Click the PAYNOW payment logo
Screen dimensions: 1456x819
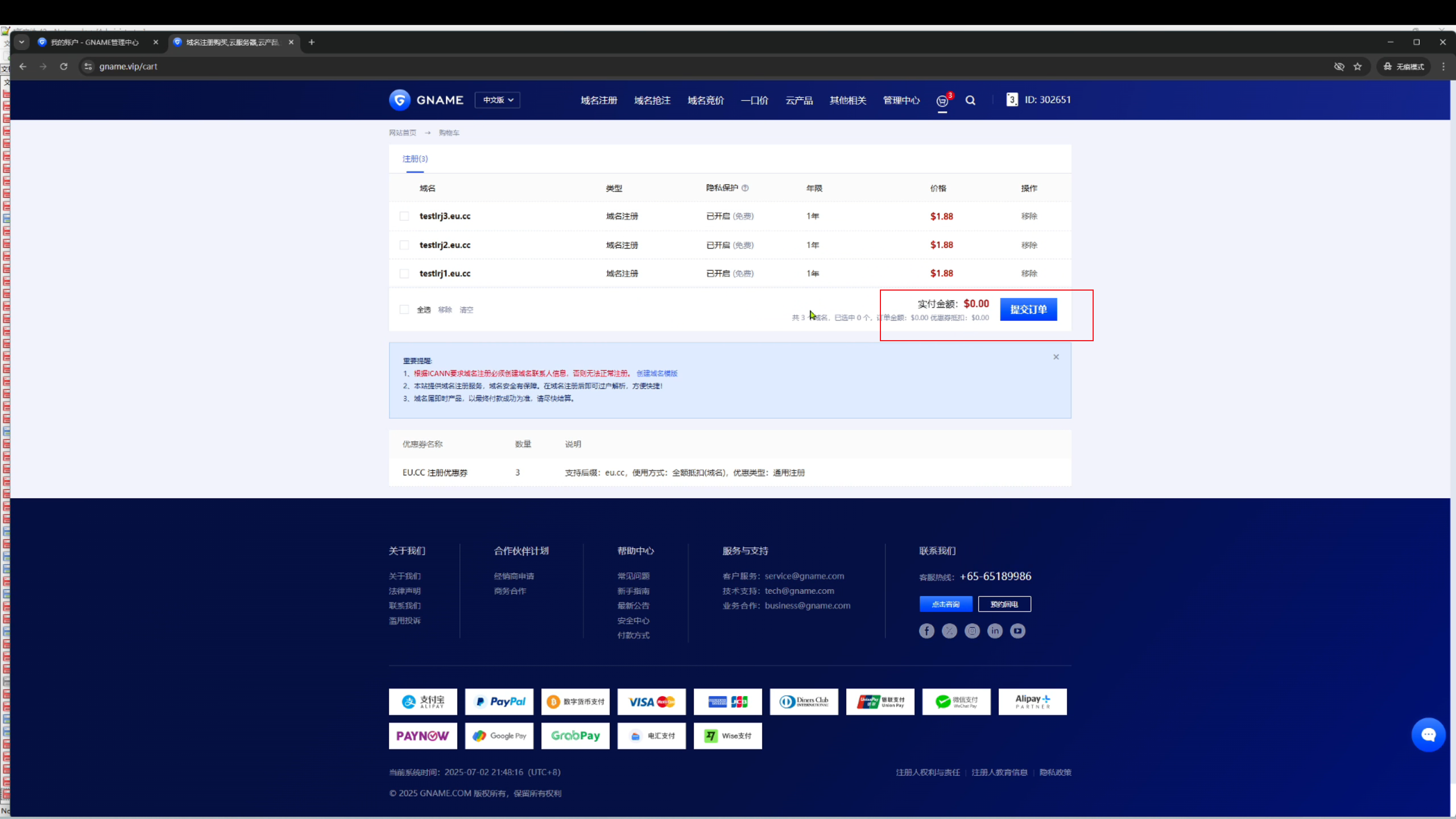423,736
